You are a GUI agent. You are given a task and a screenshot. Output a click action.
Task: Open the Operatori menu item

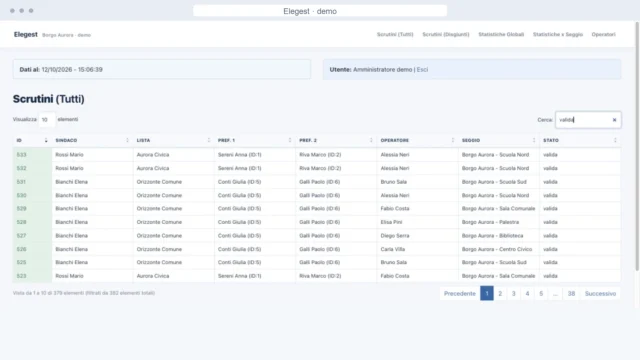coord(603,35)
